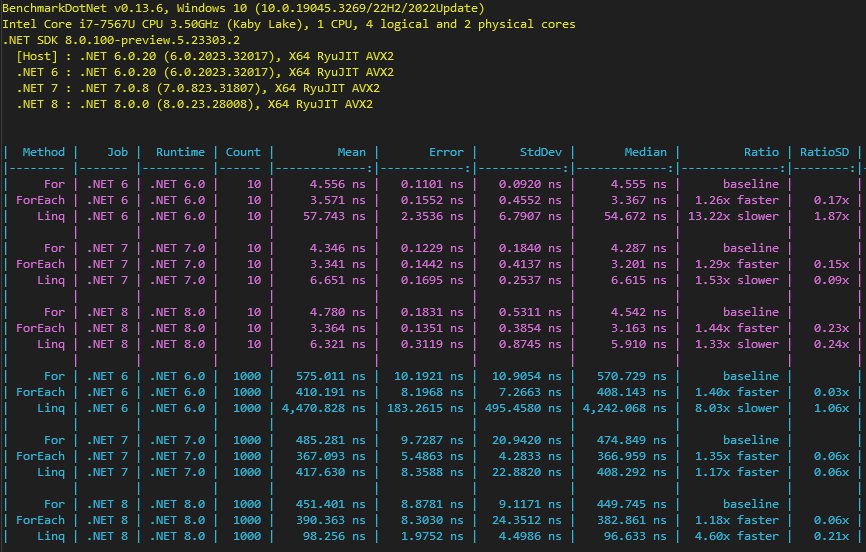Click ratio 1.17x faster

(737, 472)
